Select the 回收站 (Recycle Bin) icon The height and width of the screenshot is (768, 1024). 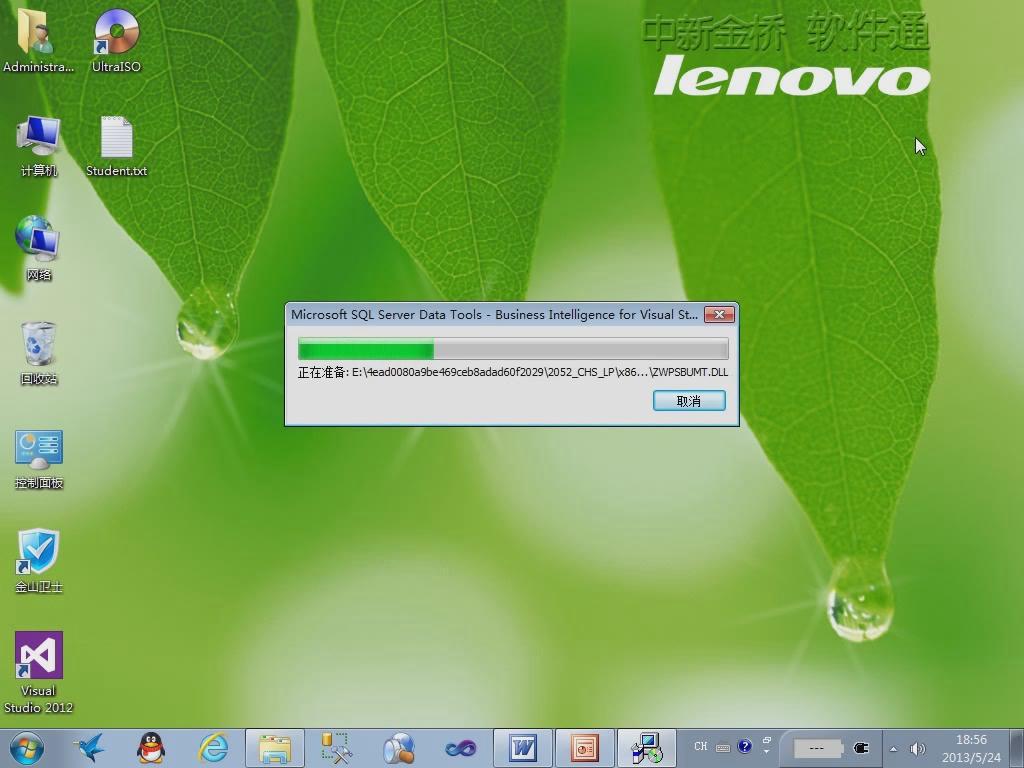point(39,353)
